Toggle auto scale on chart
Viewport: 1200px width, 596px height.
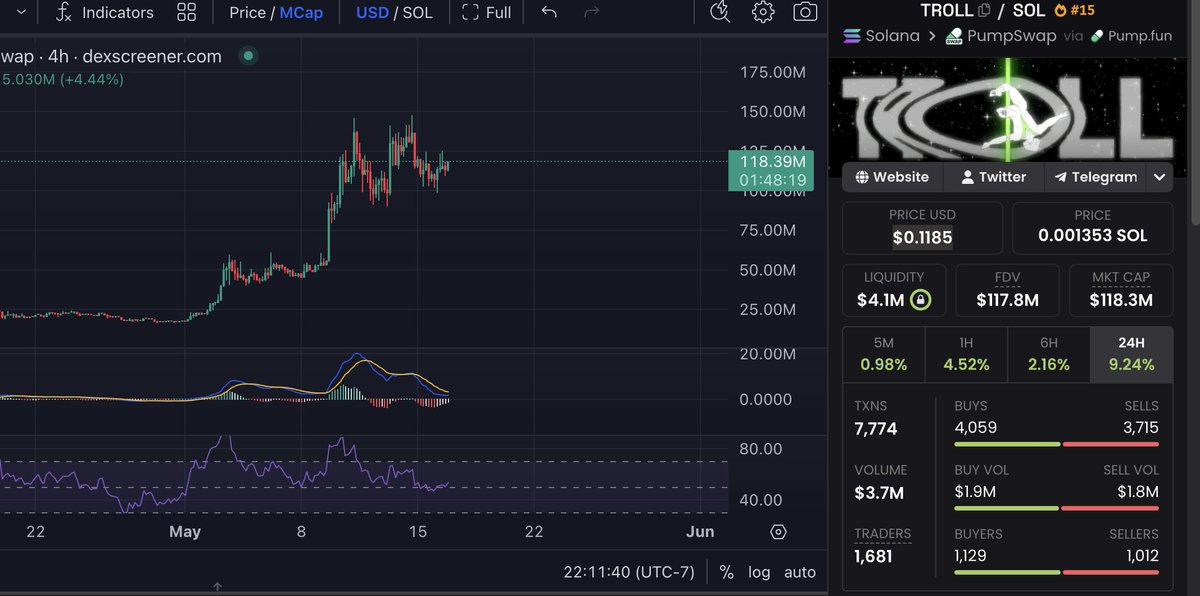coord(799,573)
